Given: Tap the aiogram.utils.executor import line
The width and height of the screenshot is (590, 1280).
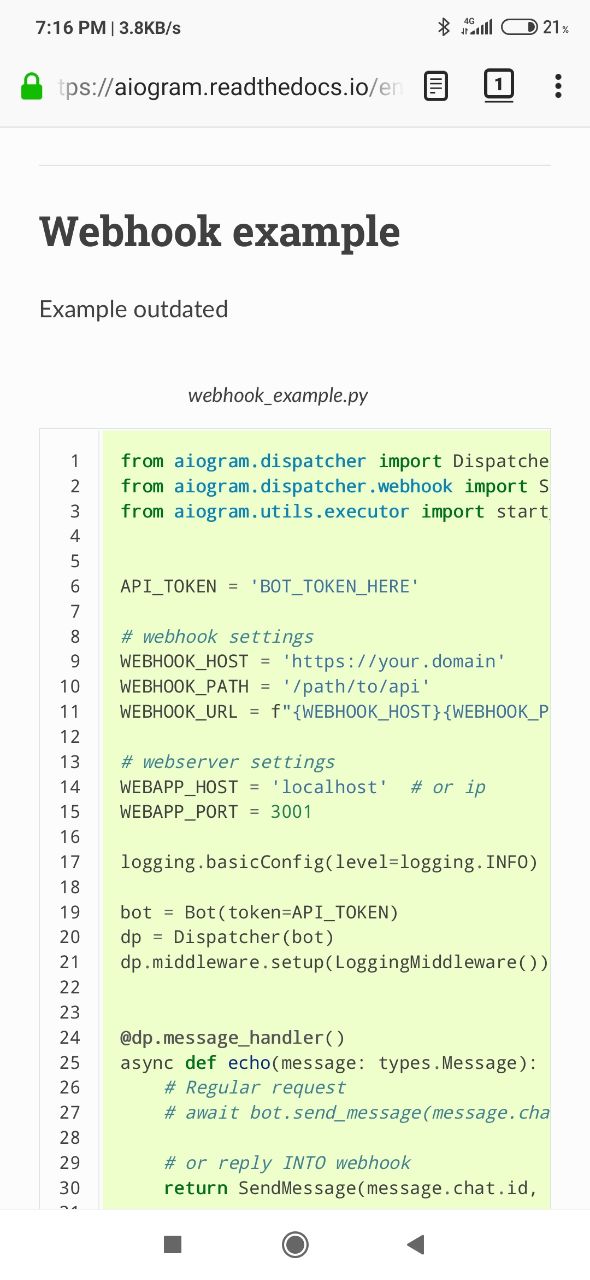Looking at the screenshot, I should (x=335, y=511).
